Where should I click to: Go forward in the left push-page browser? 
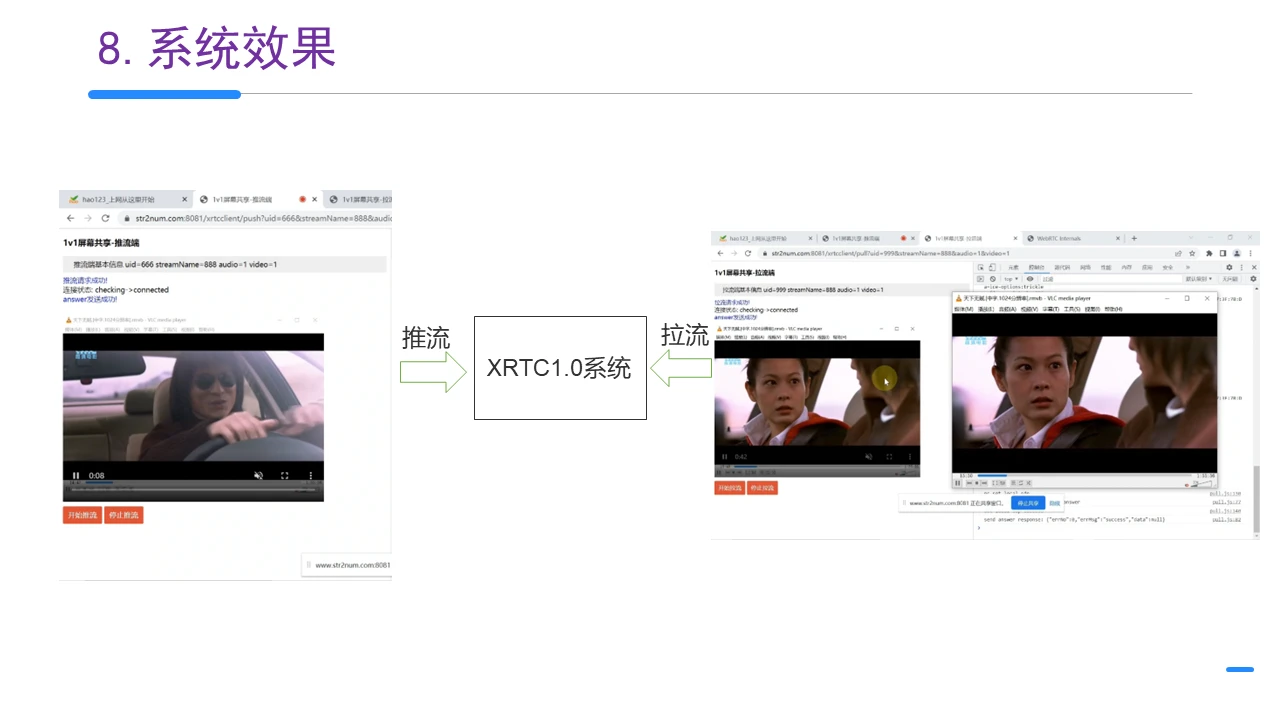[x=87, y=218]
